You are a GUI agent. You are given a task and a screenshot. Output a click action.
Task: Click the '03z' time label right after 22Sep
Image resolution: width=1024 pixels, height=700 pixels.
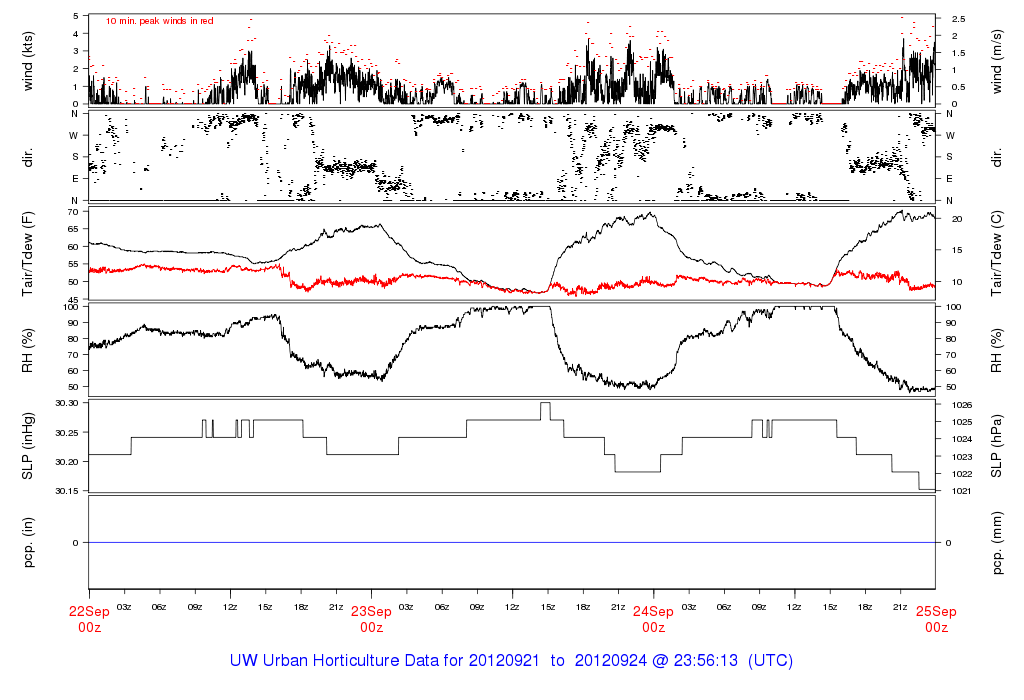[124, 607]
